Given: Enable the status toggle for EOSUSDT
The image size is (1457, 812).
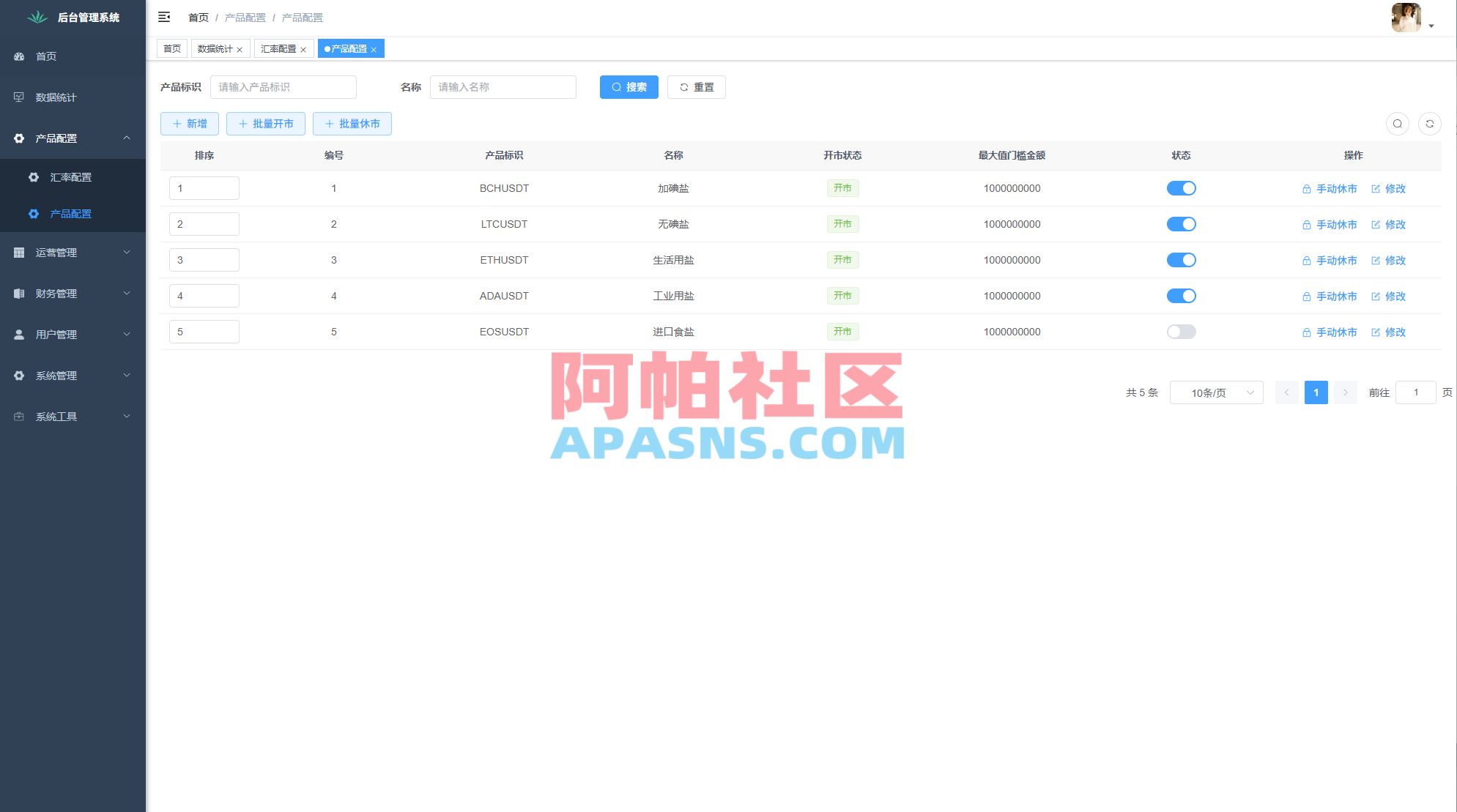Looking at the screenshot, I should coord(1181,332).
